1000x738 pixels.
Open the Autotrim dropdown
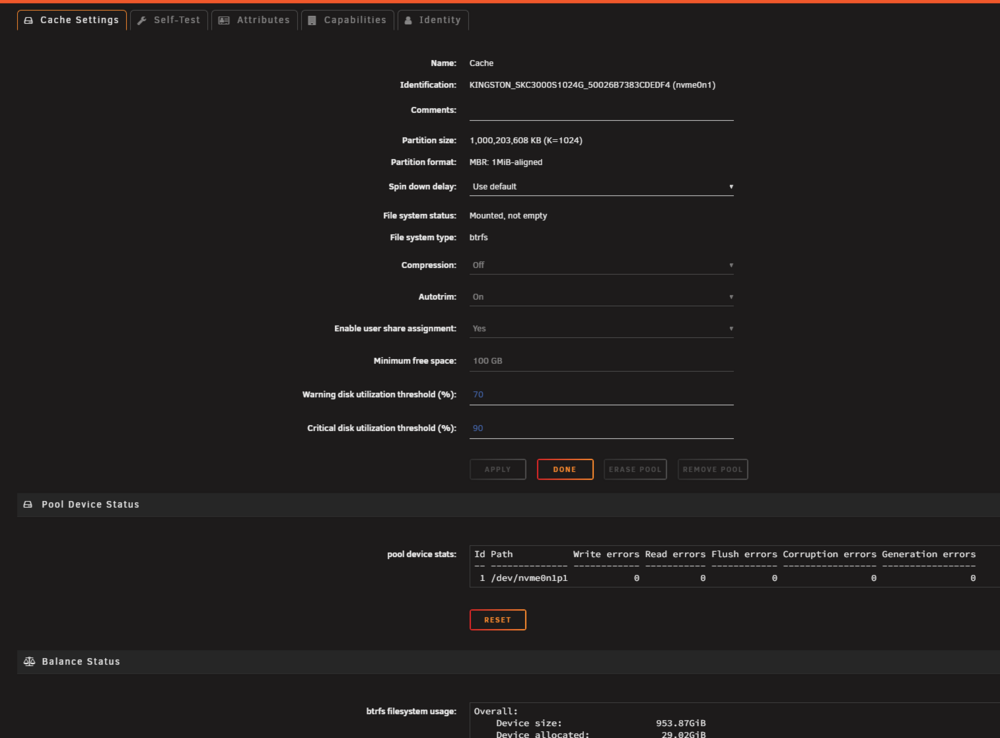click(x=601, y=297)
